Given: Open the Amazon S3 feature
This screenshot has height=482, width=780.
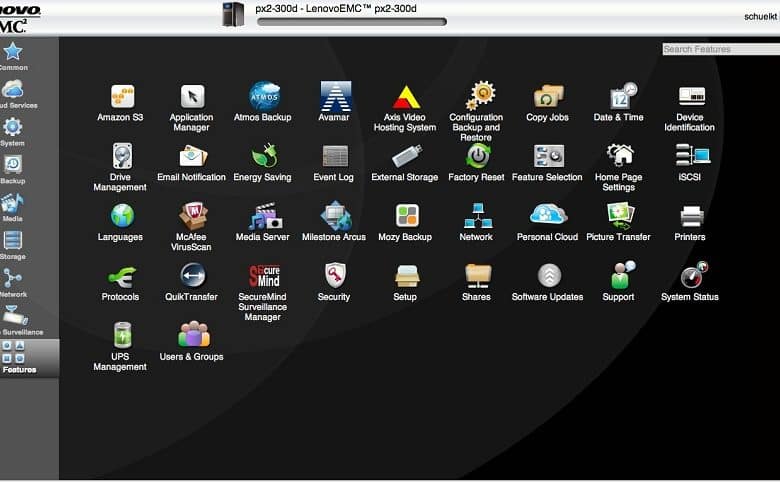Looking at the screenshot, I should [x=120, y=103].
